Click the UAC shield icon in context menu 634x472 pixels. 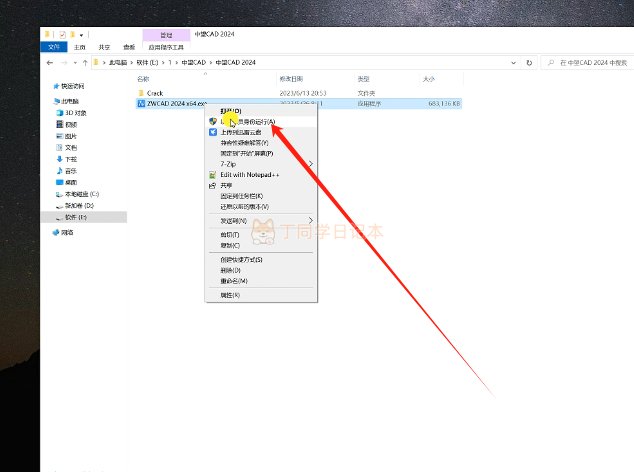pyautogui.click(x=213, y=121)
